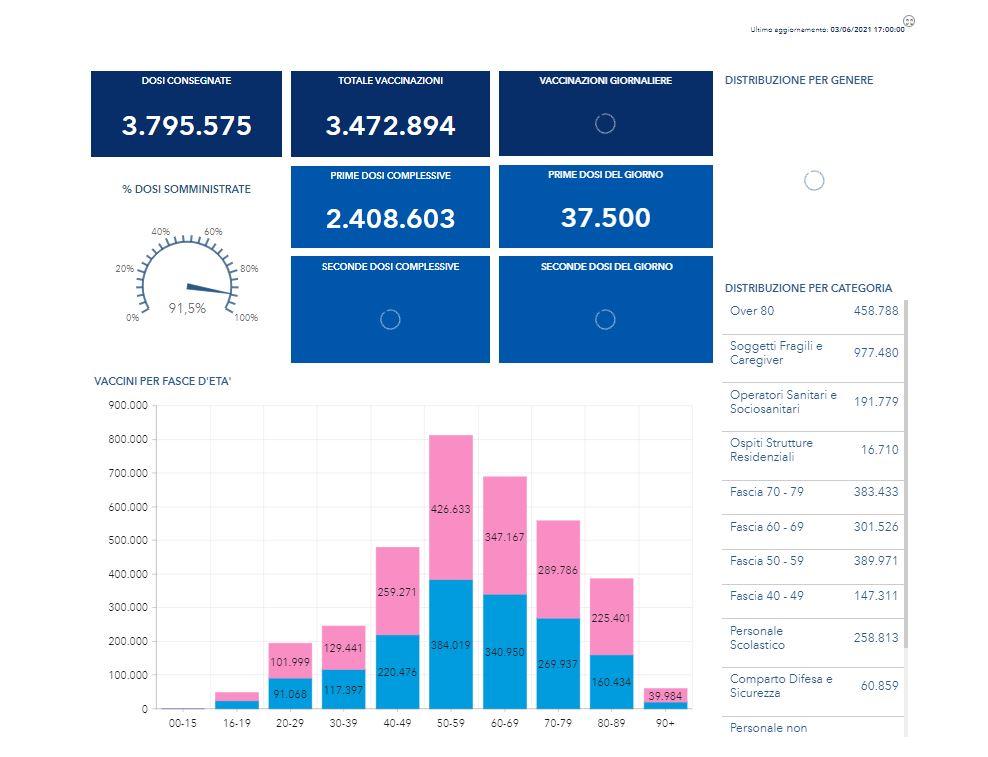
Task: Click the spinner in Seconde Dosi del Giorno
Action: 604,319
